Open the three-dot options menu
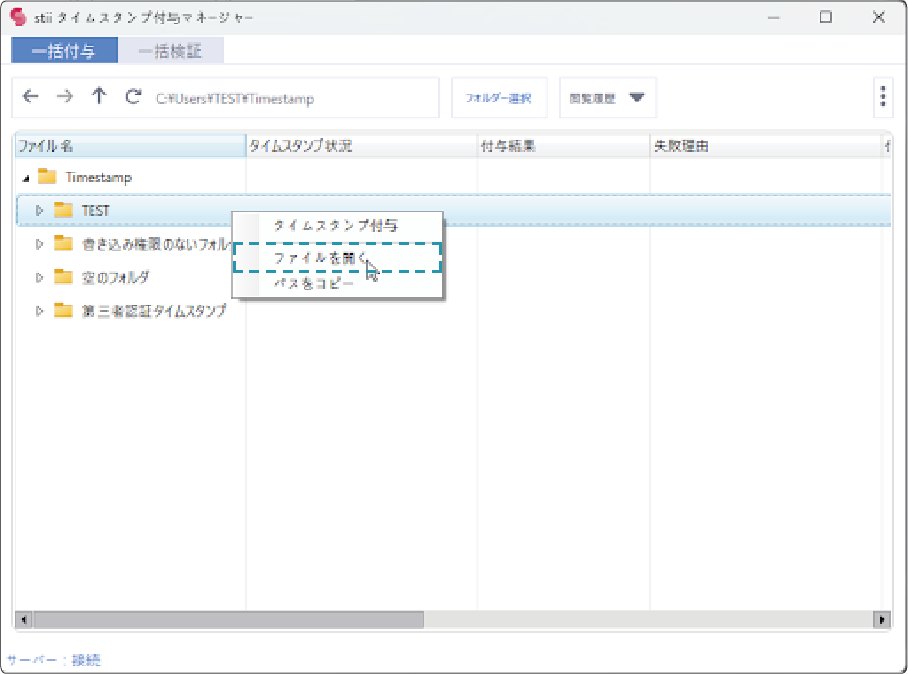This screenshot has height=674, width=908. coord(883,97)
